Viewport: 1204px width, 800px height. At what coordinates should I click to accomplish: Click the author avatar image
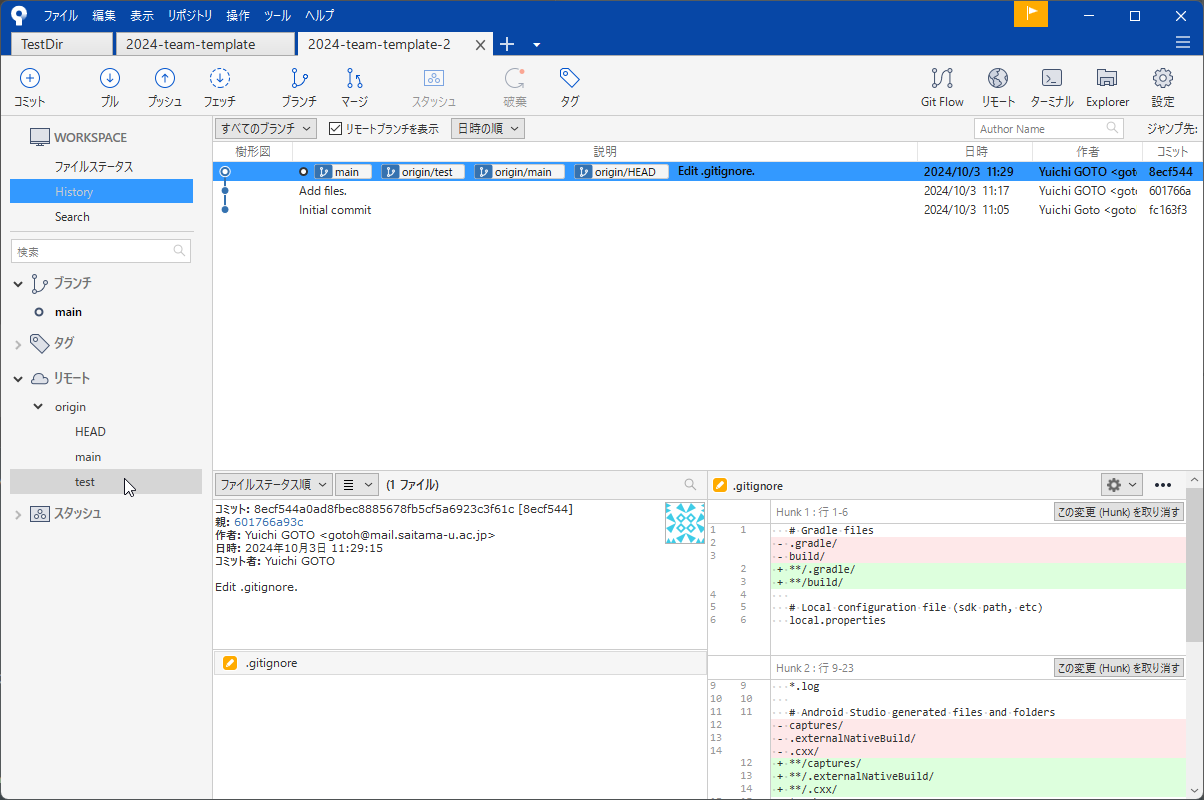[x=685, y=523]
